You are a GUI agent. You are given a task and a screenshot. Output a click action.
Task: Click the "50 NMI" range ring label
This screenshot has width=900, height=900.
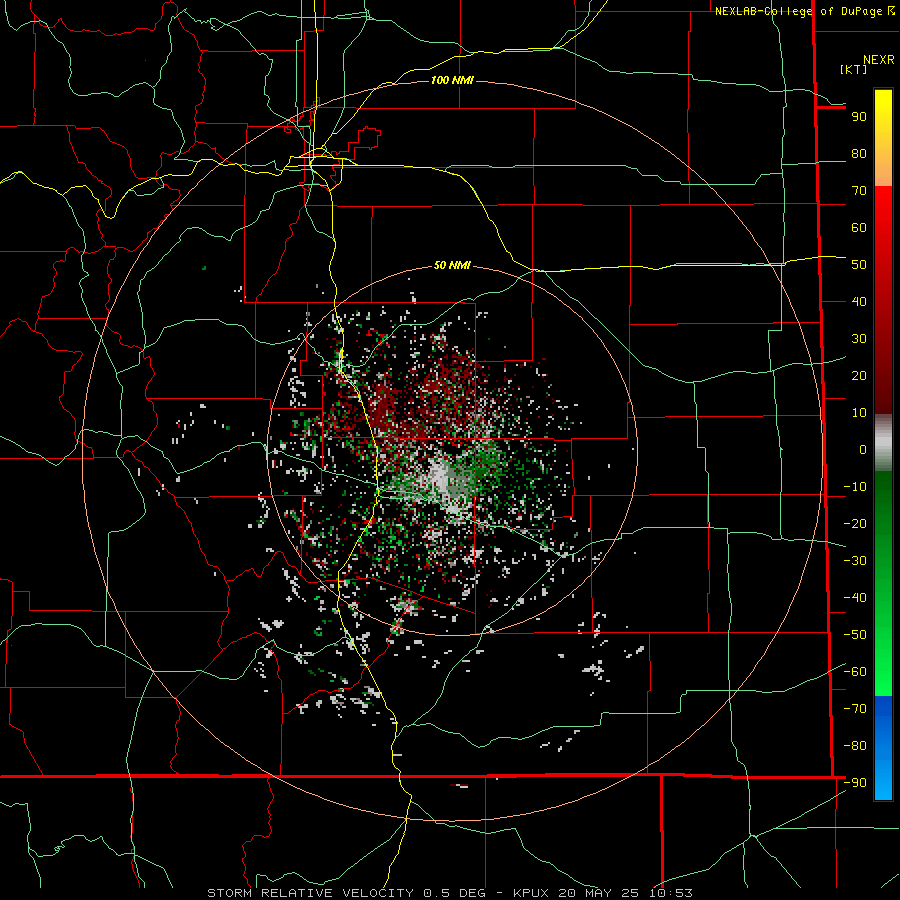(x=452, y=265)
